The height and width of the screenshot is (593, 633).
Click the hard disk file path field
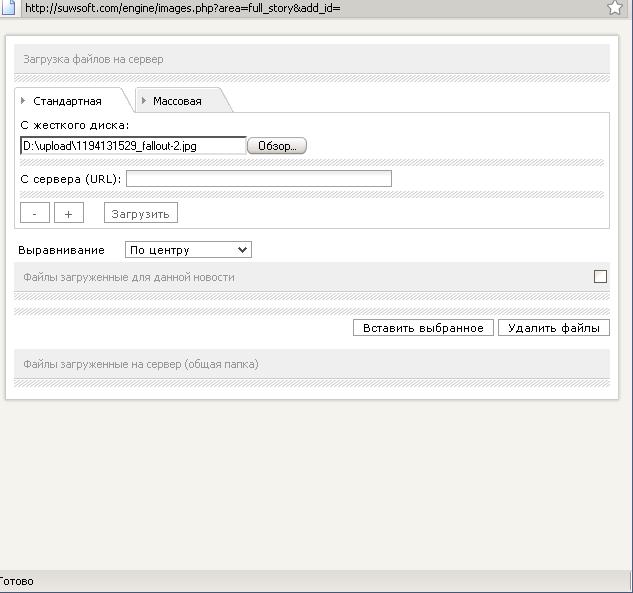pyautogui.click(x=133, y=146)
